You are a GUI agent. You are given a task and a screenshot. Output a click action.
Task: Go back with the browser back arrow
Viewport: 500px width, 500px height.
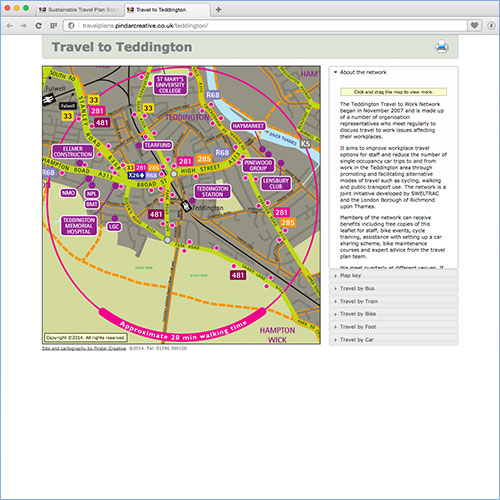tap(9, 26)
